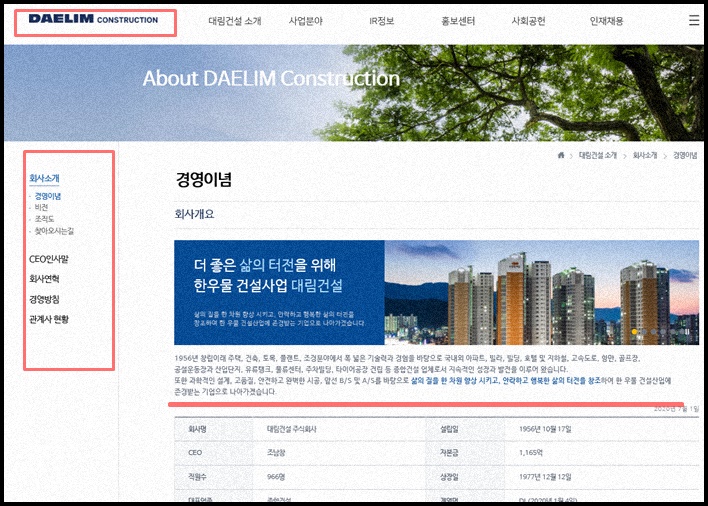This screenshot has width=708, height=506.
Task: Go to 찾아오시는길 in the sidebar submenu
Action: tap(54, 231)
